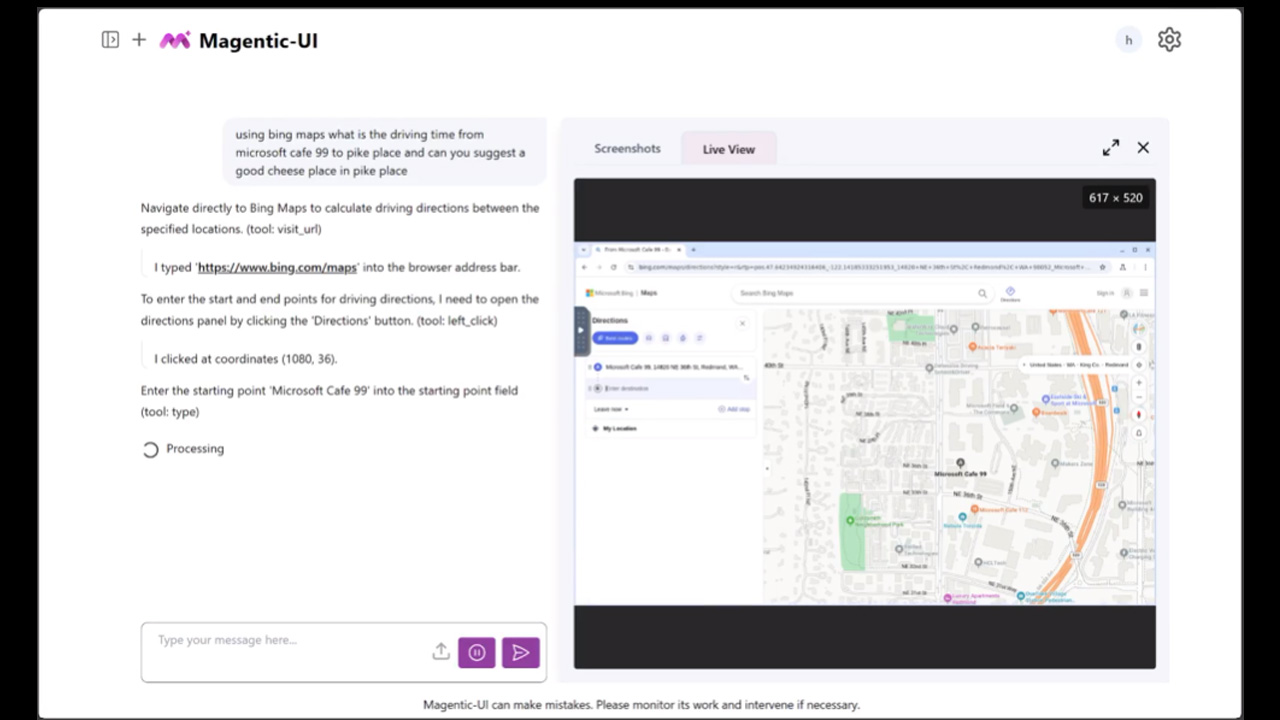
Task: Send the message with arrow button
Action: [x=521, y=653]
